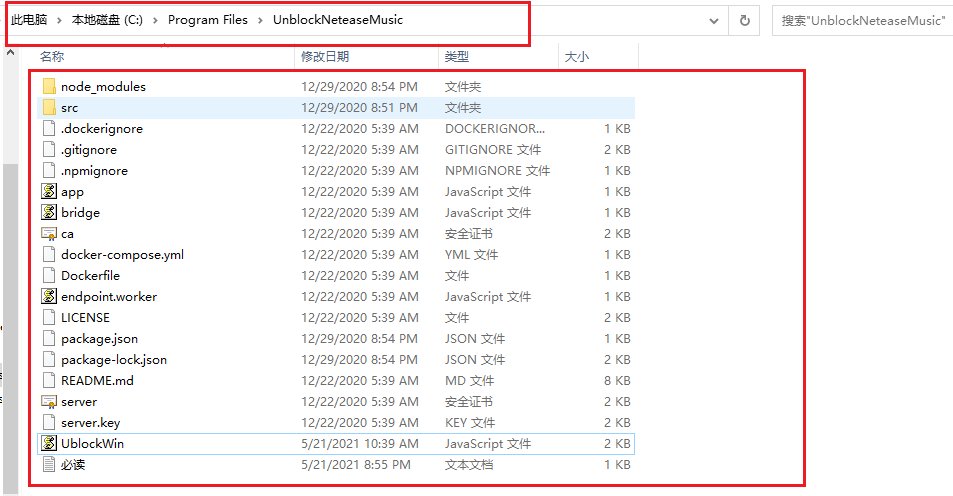Screen dimensions: 953x496
Task: Expand the chevron after Program Files breadcrumb
Action: point(260,20)
